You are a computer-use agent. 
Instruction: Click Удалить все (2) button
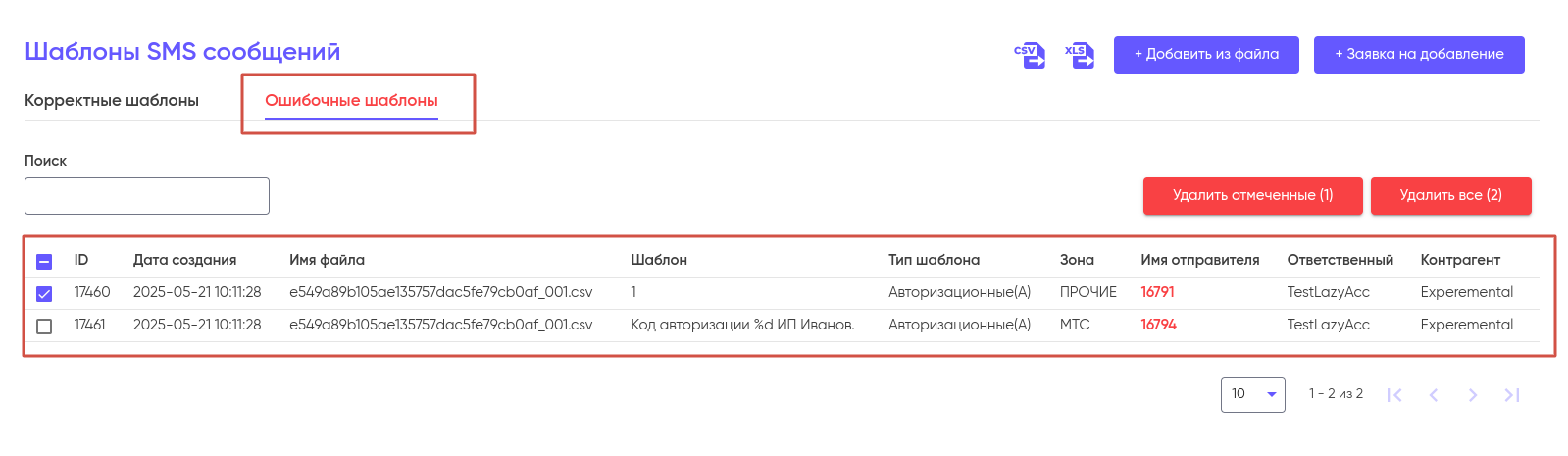[1451, 196]
